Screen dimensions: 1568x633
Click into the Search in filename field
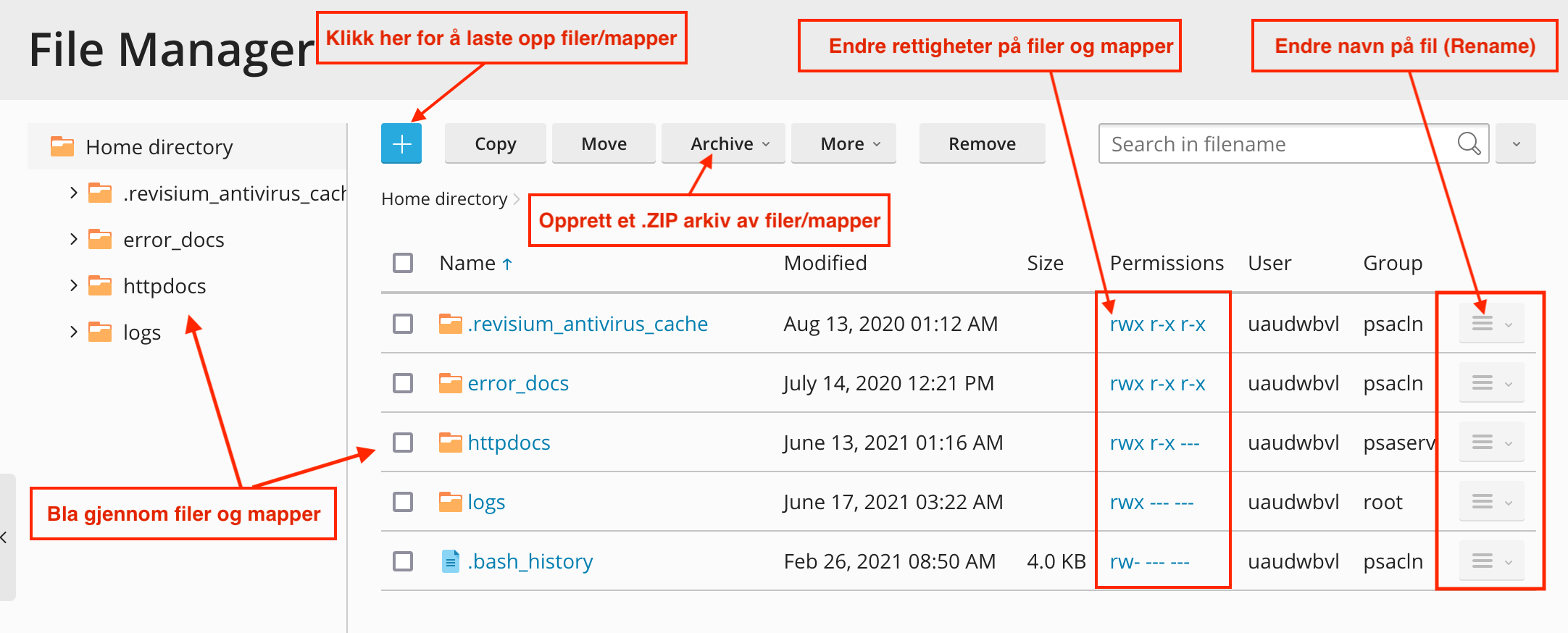click(1275, 144)
